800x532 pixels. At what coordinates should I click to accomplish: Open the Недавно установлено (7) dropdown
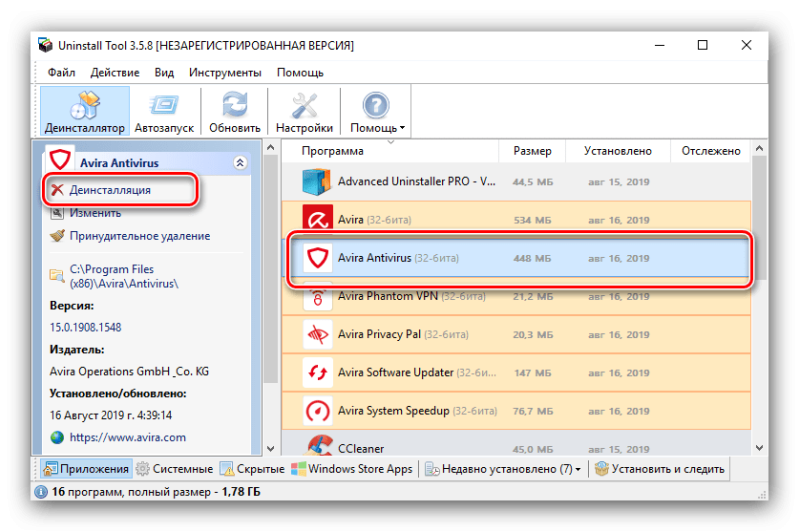pyautogui.click(x=503, y=469)
